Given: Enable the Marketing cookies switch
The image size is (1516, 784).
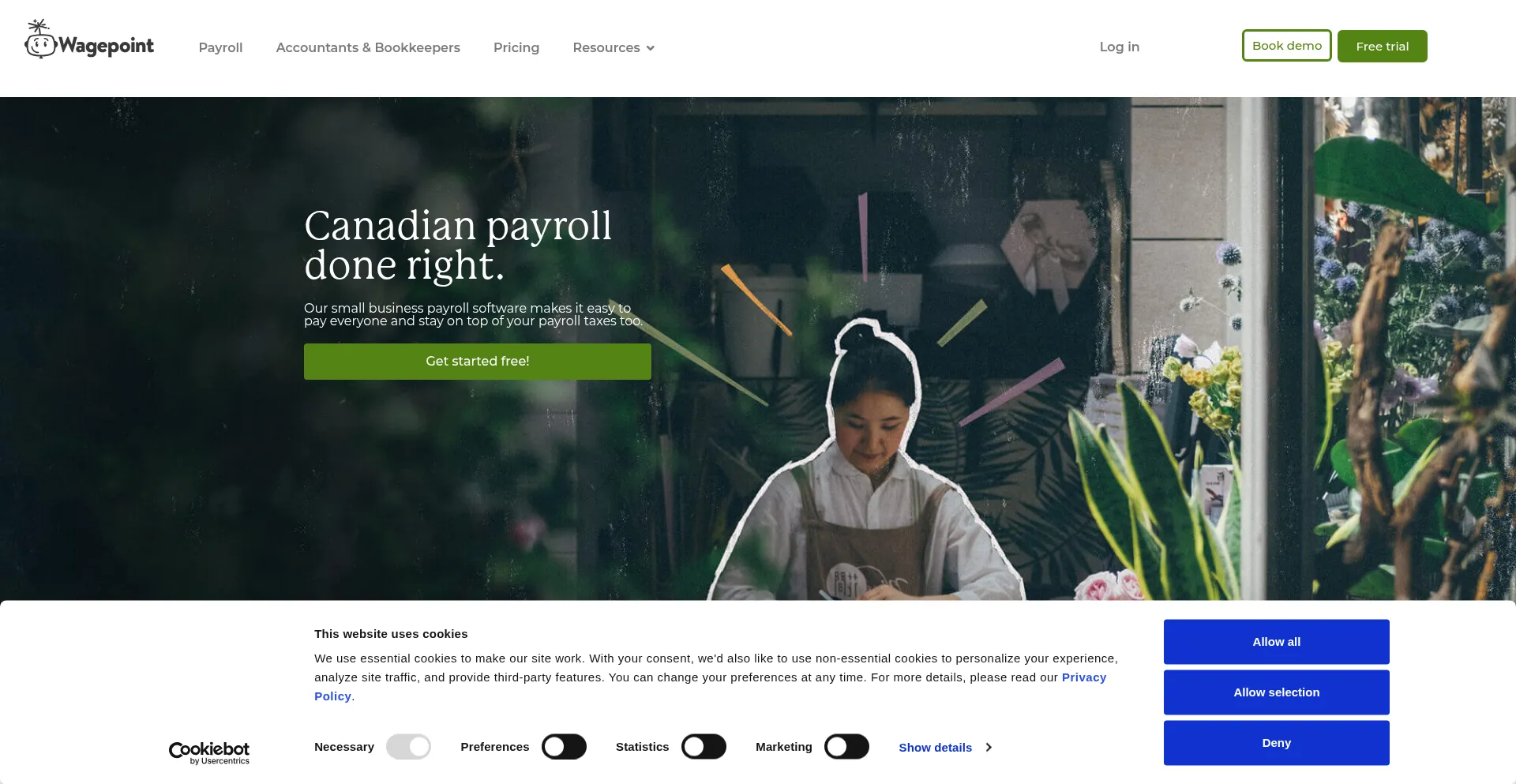Looking at the screenshot, I should [x=846, y=746].
